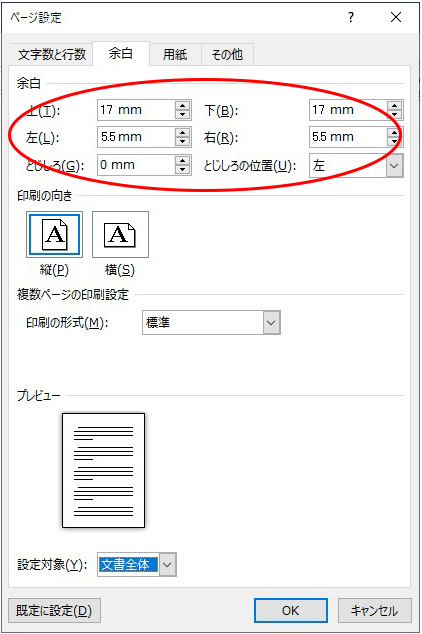Open the その他 tab
Viewport: 422px width, 634px height.
227,54
